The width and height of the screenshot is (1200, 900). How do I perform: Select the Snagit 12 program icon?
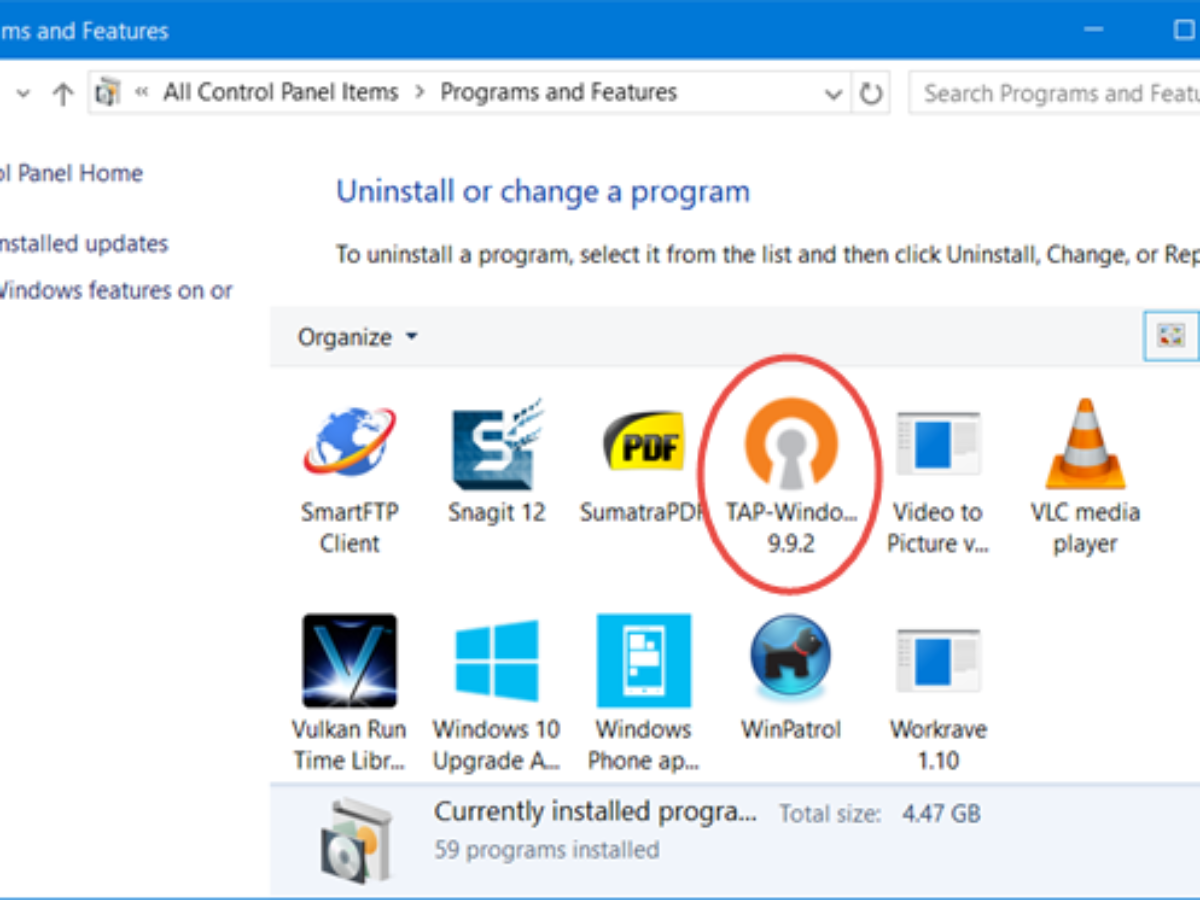coord(497,443)
